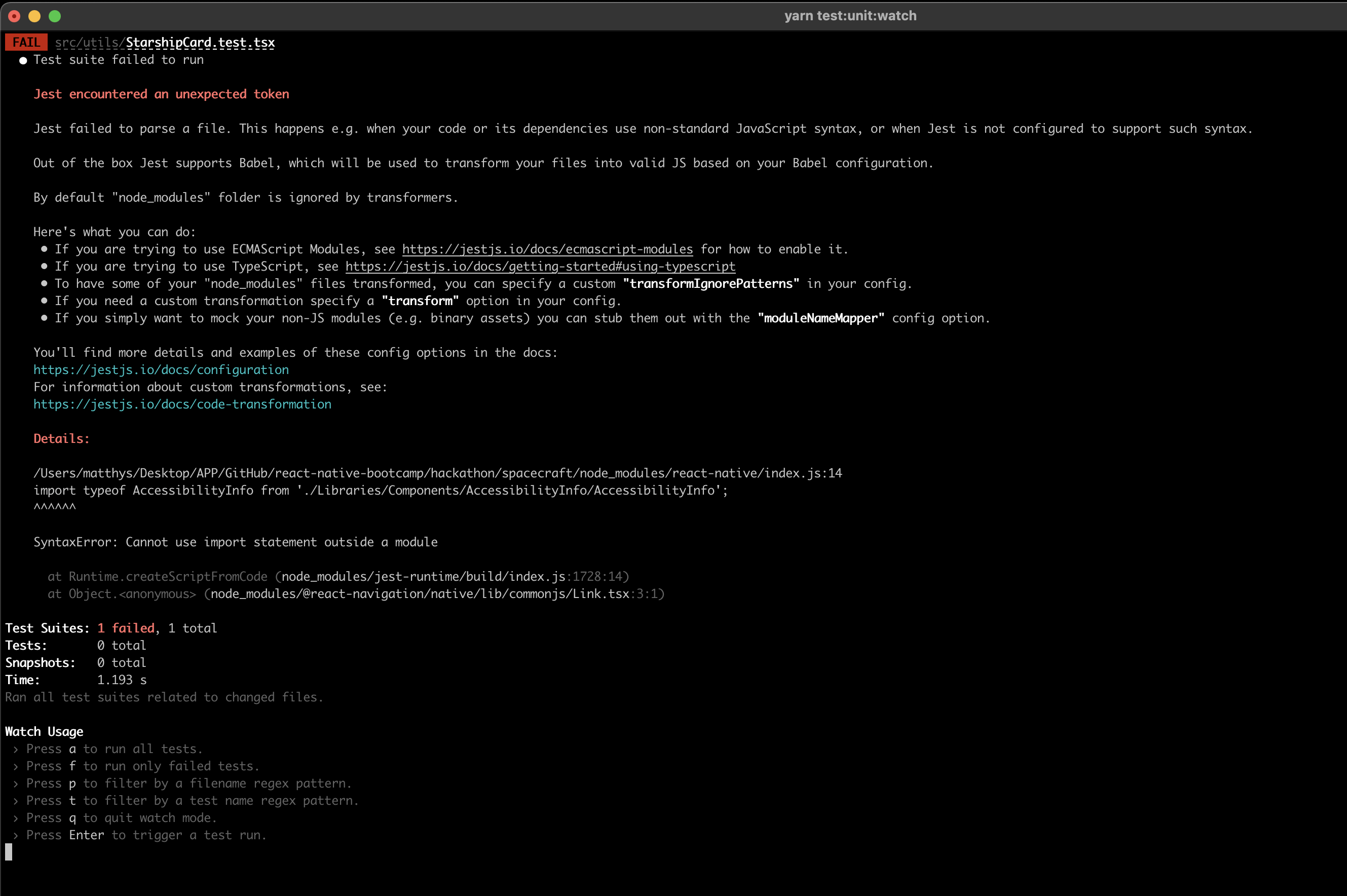Screen dimensions: 1347x896
Task: Click the window title yarn test:unit:watch
Action: point(850,16)
